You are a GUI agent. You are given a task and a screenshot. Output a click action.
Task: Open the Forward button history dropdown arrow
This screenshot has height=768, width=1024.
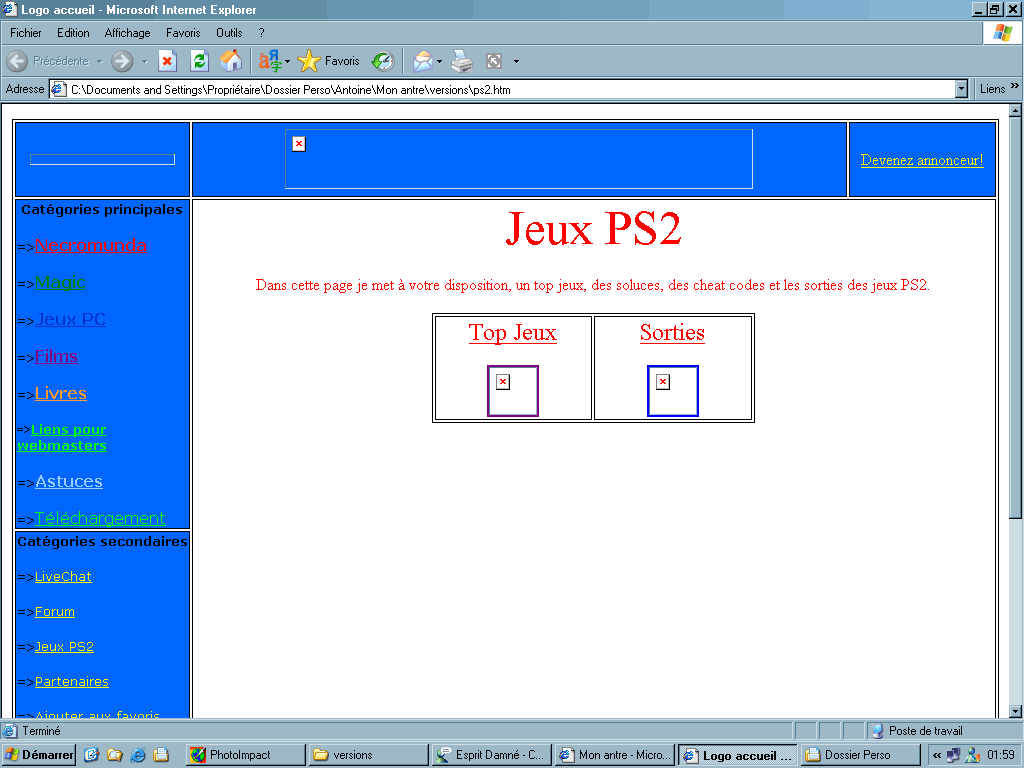pyautogui.click(x=144, y=62)
